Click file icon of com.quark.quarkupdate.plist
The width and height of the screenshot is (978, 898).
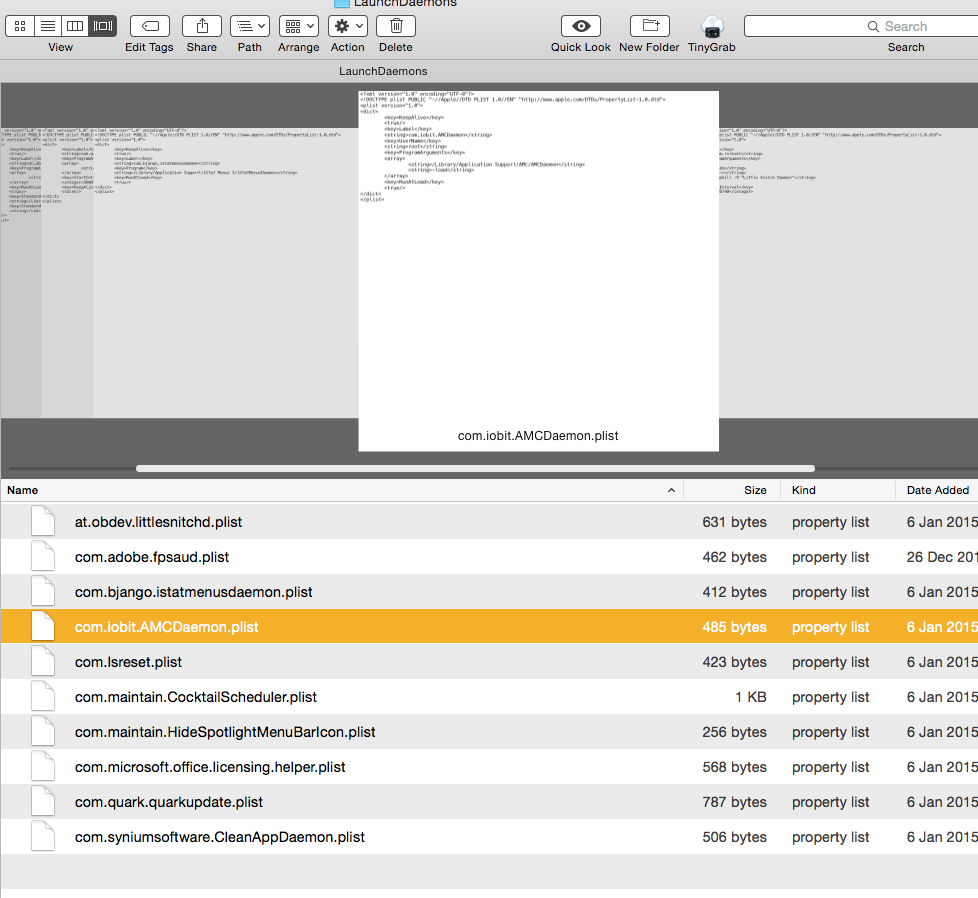point(43,801)
